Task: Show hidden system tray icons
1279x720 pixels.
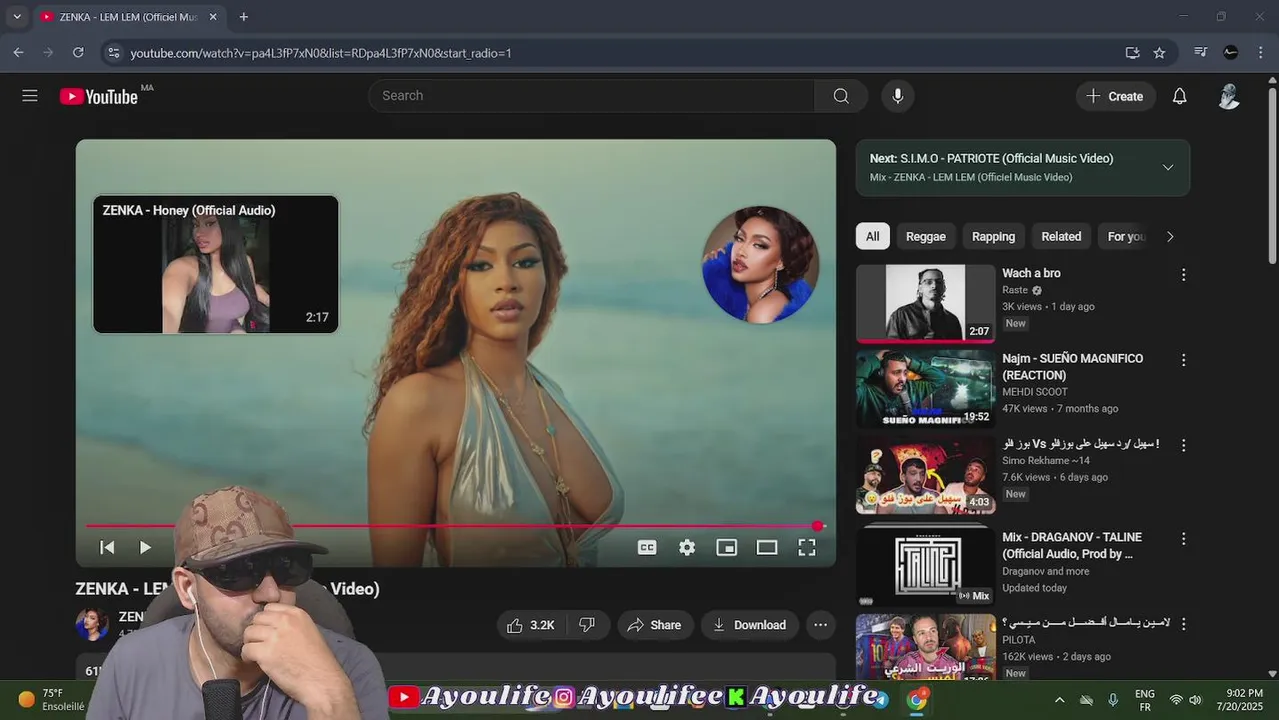Action: [1059, 700]
